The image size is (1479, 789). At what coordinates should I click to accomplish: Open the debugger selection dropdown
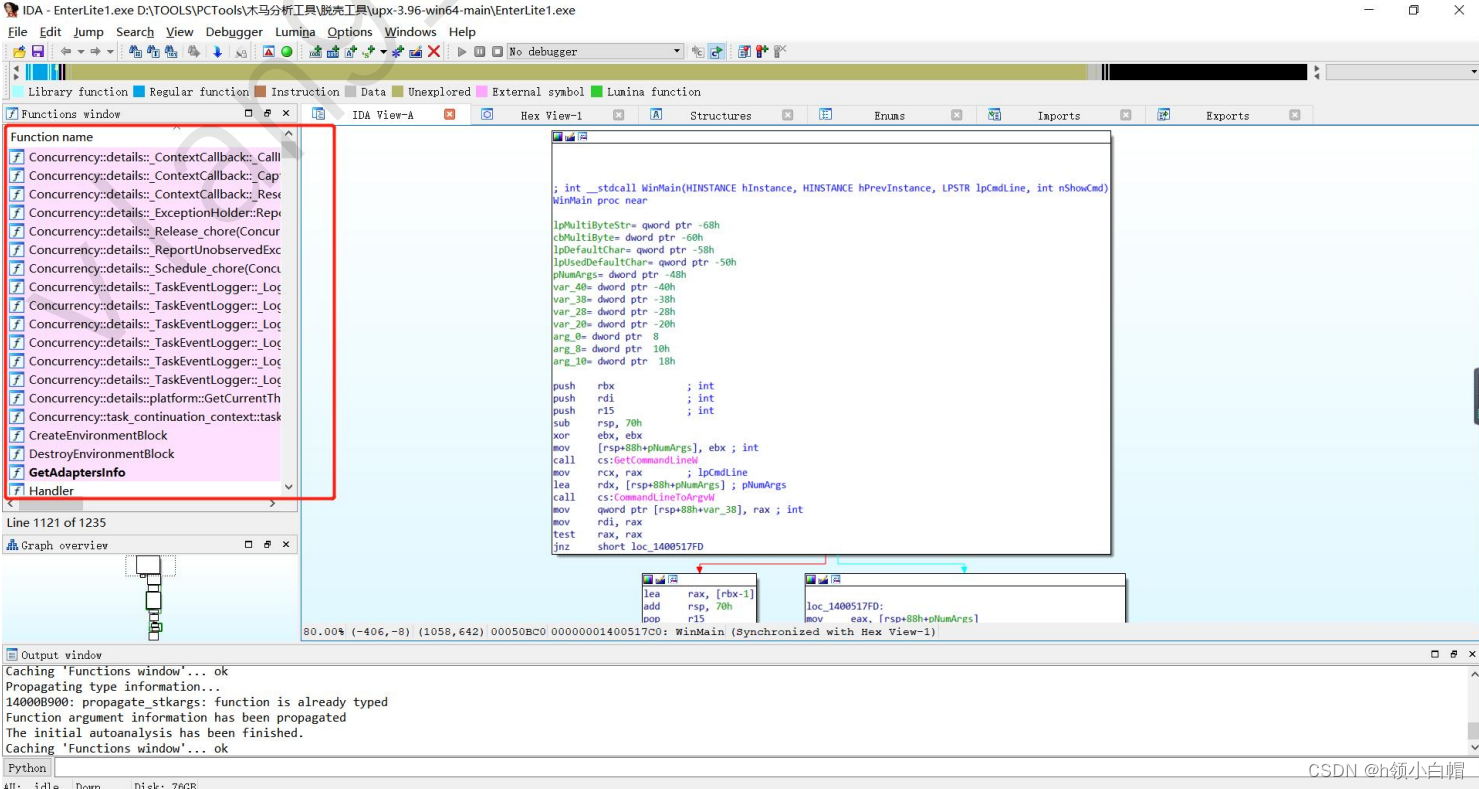[x=677, y=52]
